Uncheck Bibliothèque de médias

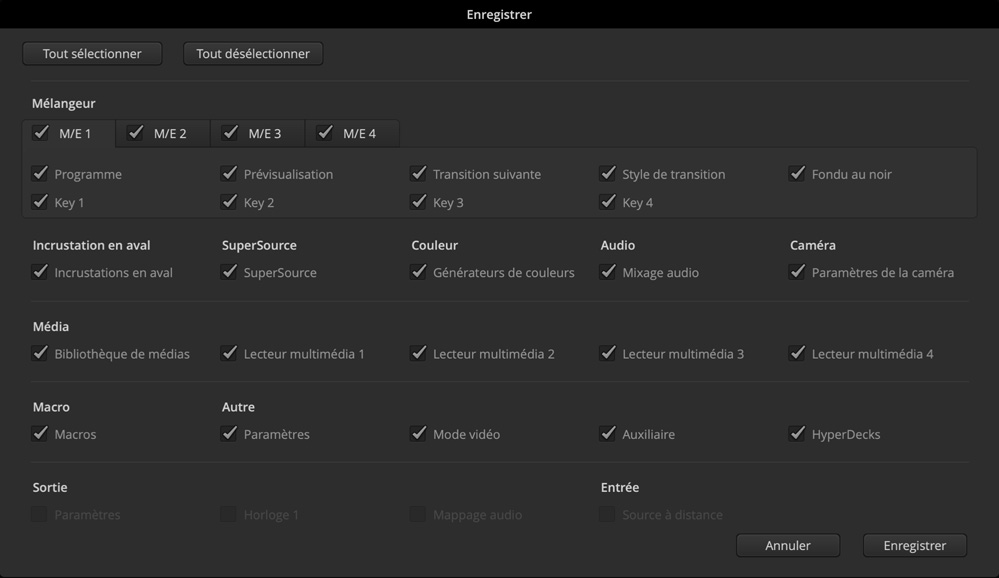pyautogui.click(x=40, y=353)
